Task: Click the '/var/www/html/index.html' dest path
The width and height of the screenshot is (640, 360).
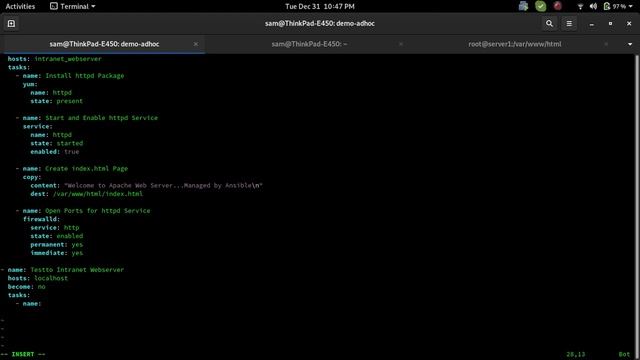Action: point(98,194)
